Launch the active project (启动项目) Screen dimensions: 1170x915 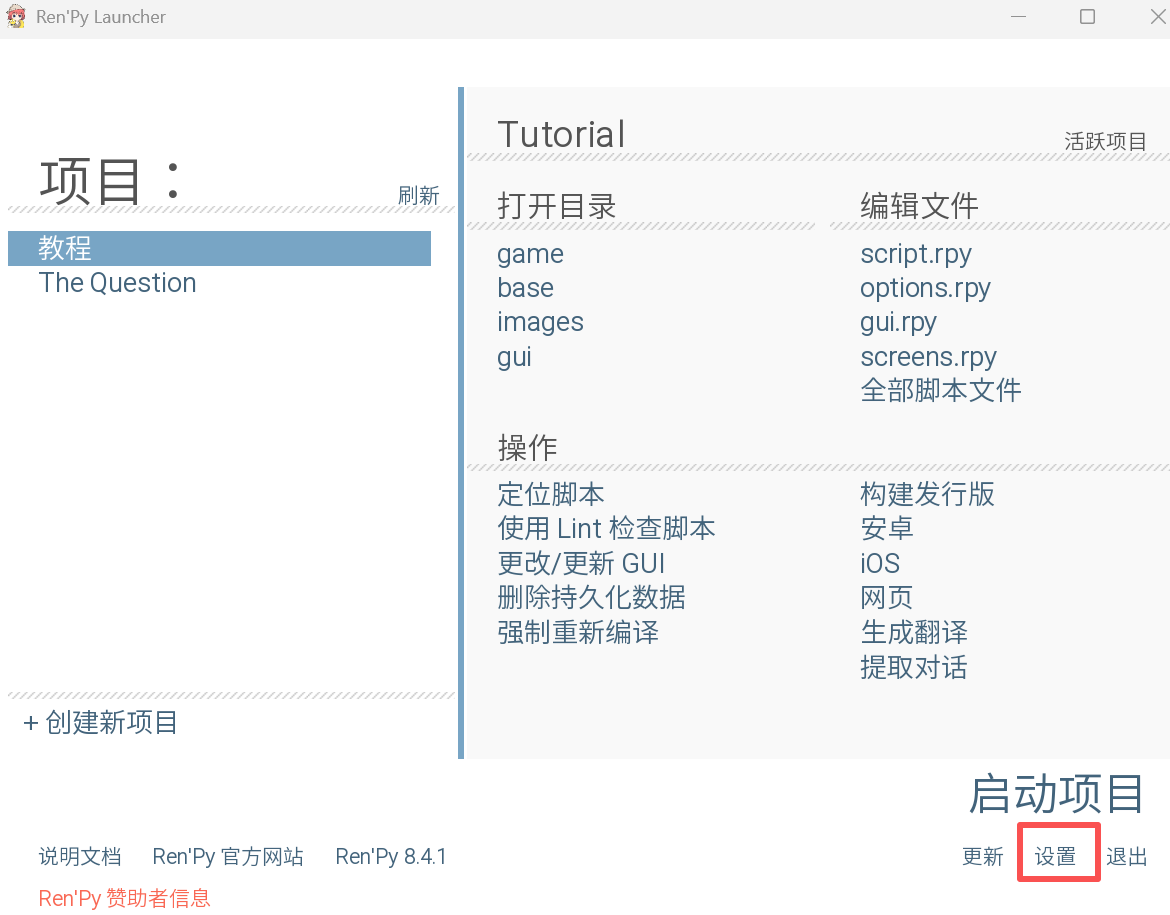[x=1055, y=797]
